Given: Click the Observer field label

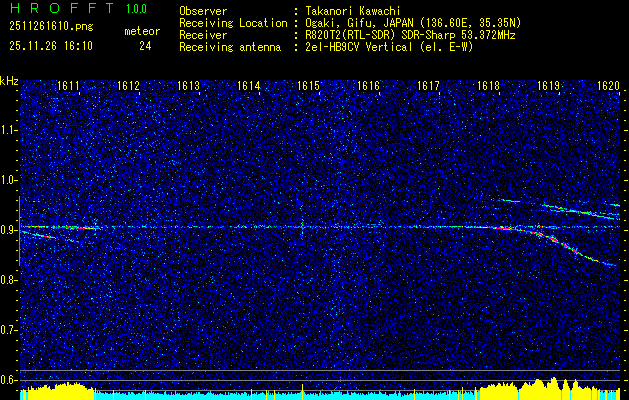Looking at the screenshot, I should pyautogui.click(x=203, y=11).
